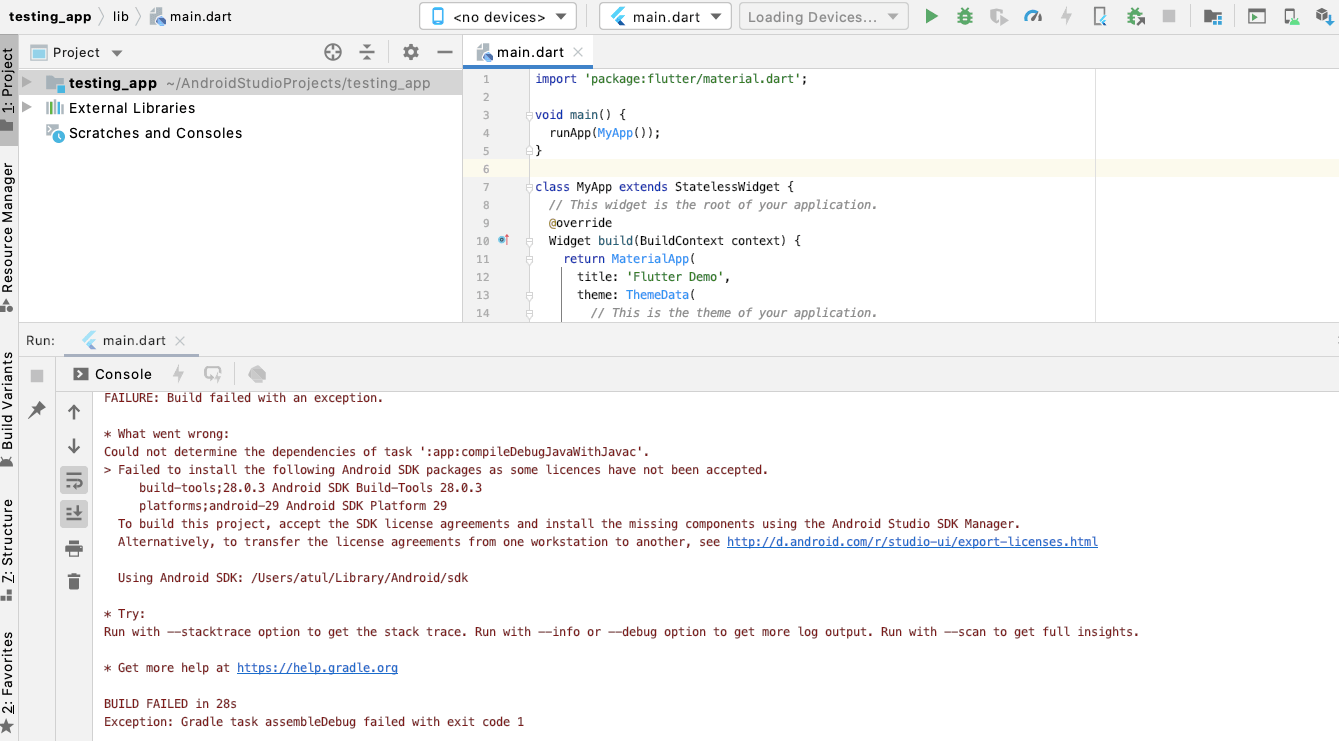Expand External Libraries tree node

click(27, 108)
